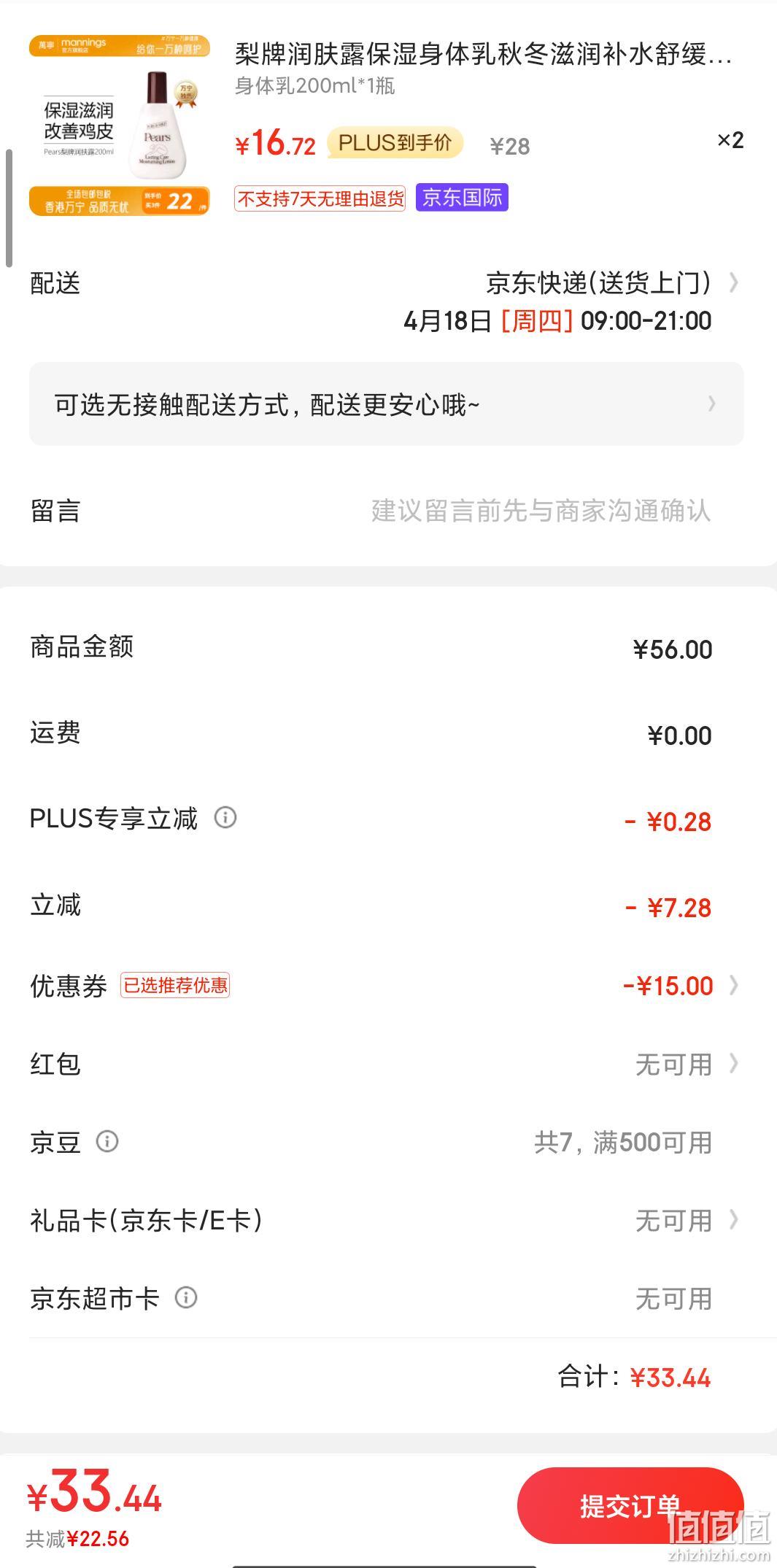Open the 红包 red packet chevron

(x=734, y=1064)
